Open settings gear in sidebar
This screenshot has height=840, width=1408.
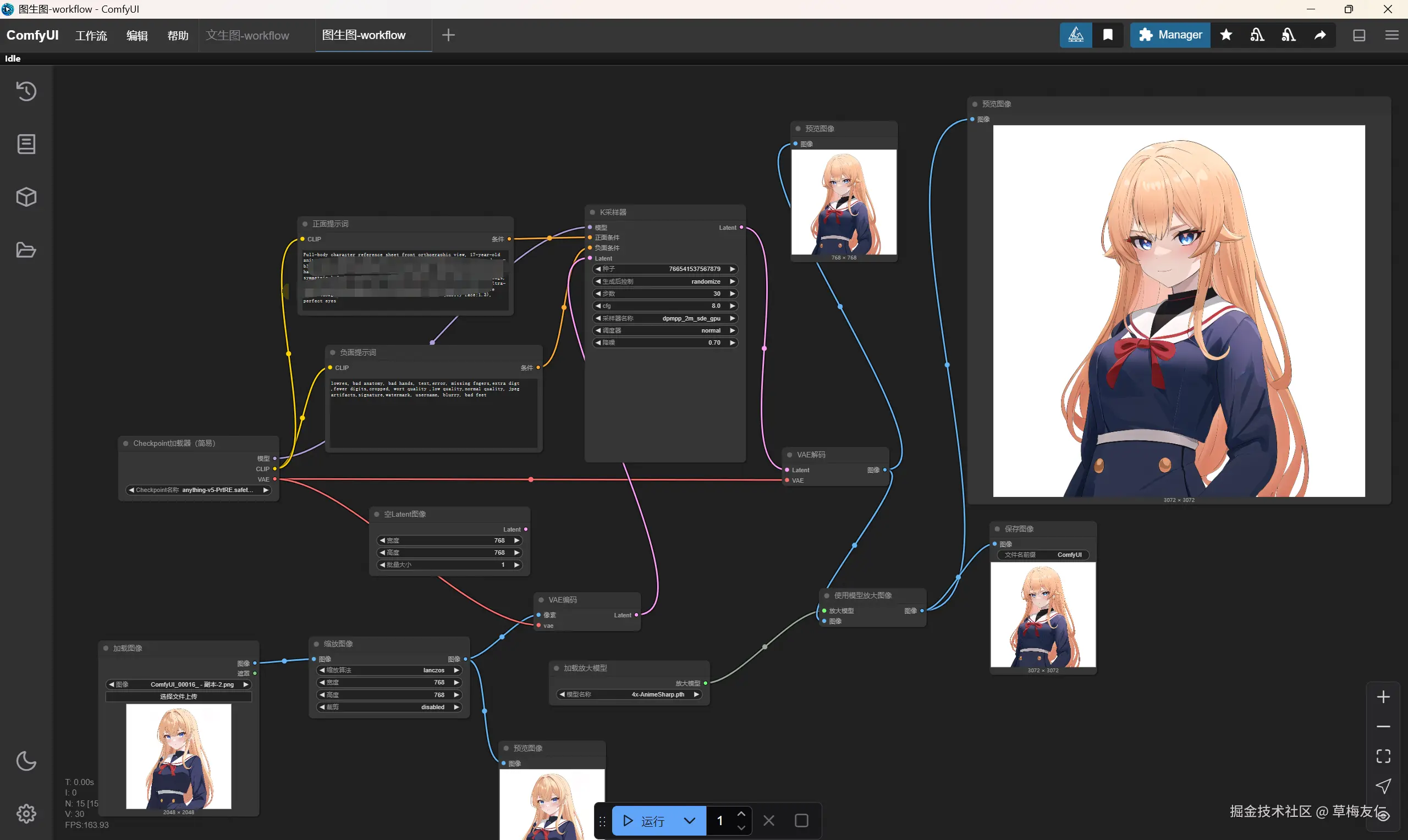[x=26, y=814]
